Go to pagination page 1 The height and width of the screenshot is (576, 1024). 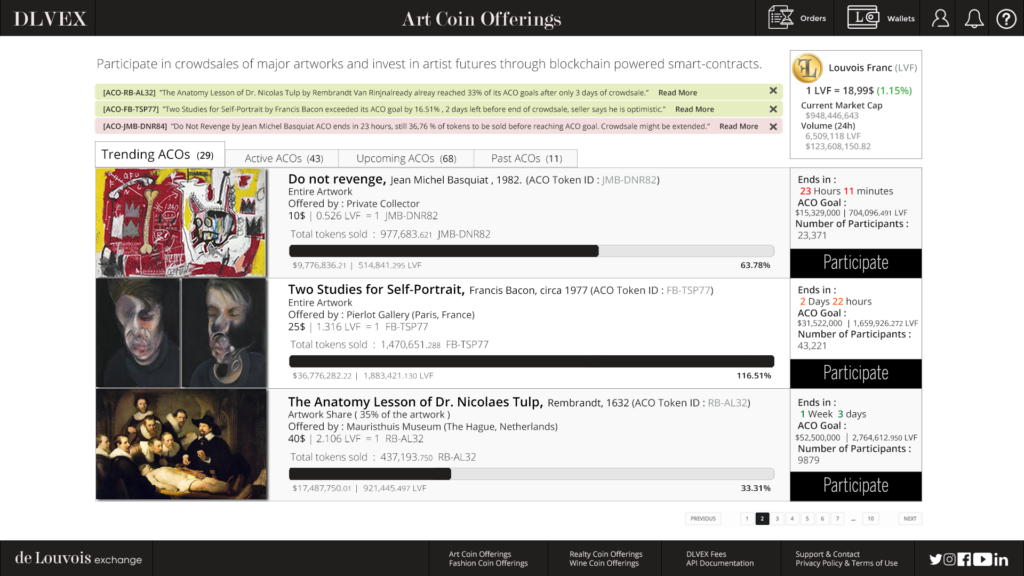pyautogui.click(x=747, y=519)
